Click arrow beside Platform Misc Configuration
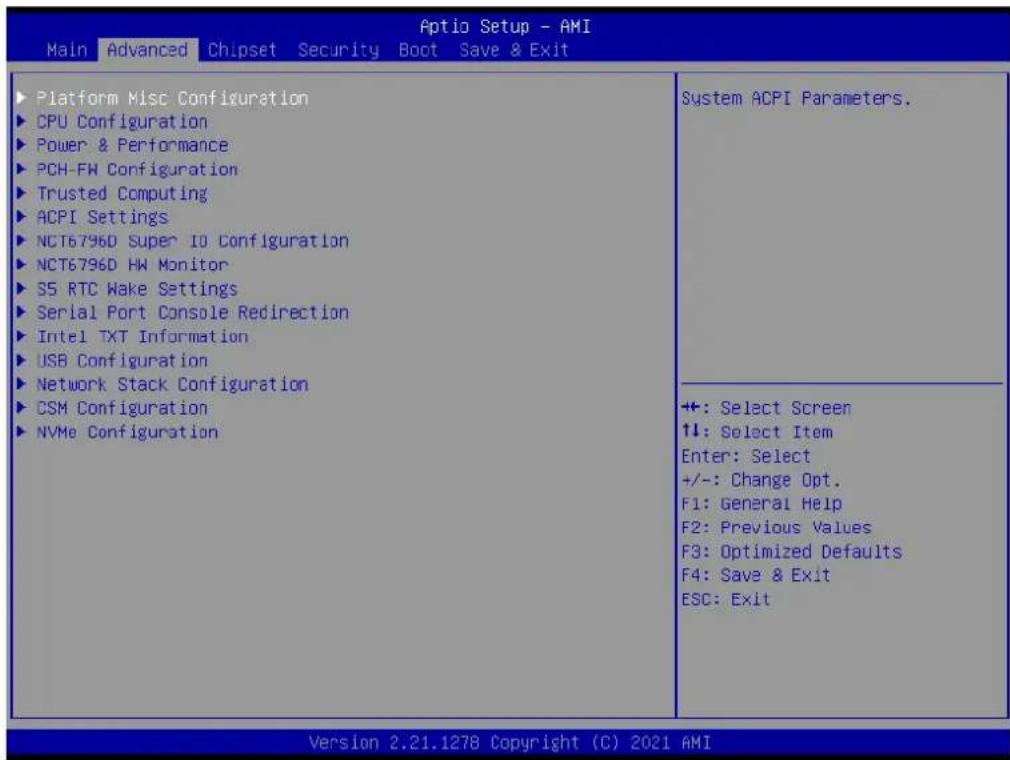 coord(21,97)
